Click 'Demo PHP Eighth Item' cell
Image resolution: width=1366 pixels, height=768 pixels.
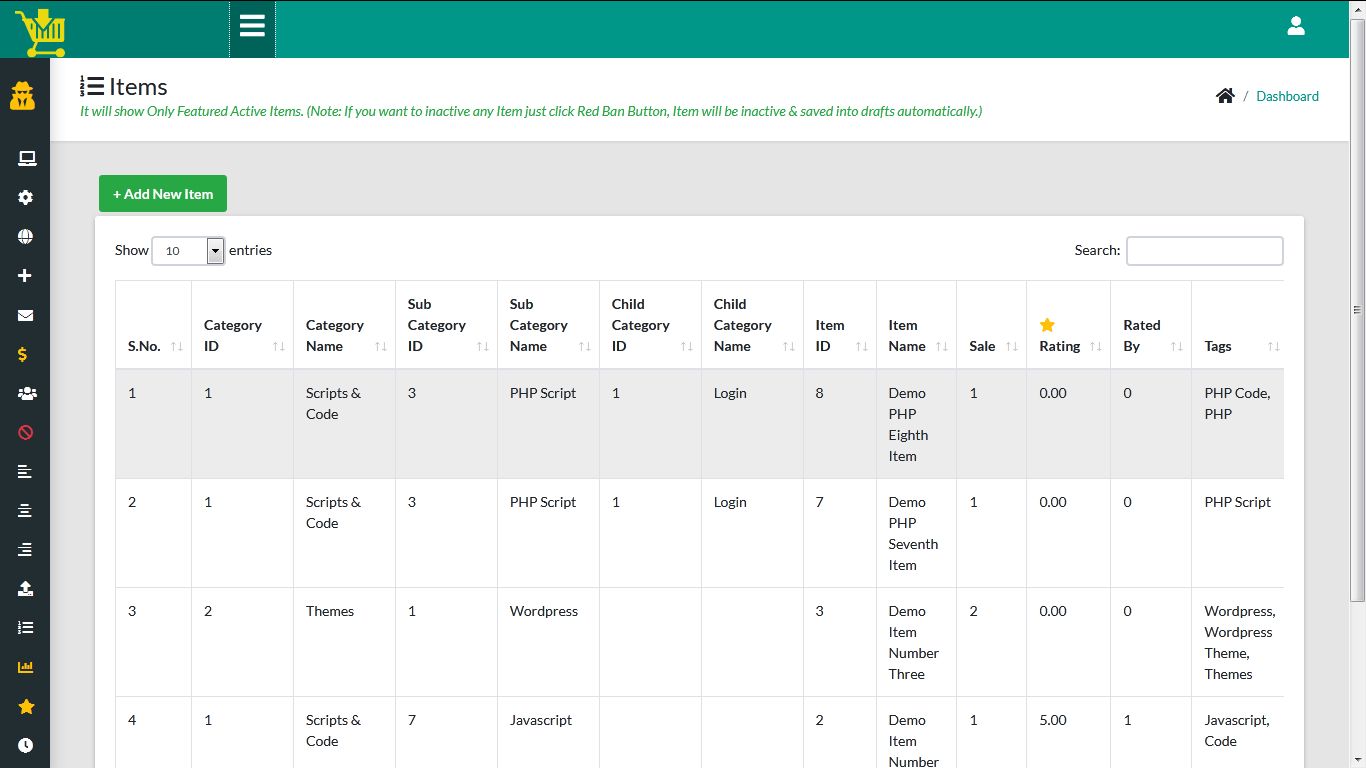(916, 424)
